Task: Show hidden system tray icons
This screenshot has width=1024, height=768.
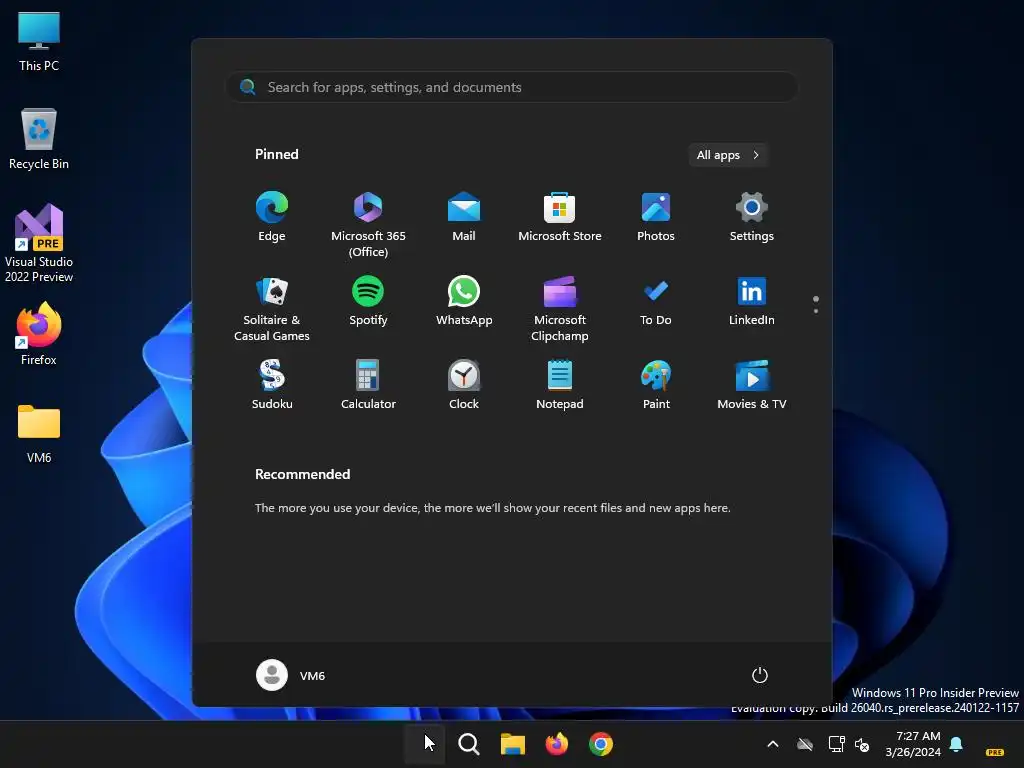Action: [773, 744]
